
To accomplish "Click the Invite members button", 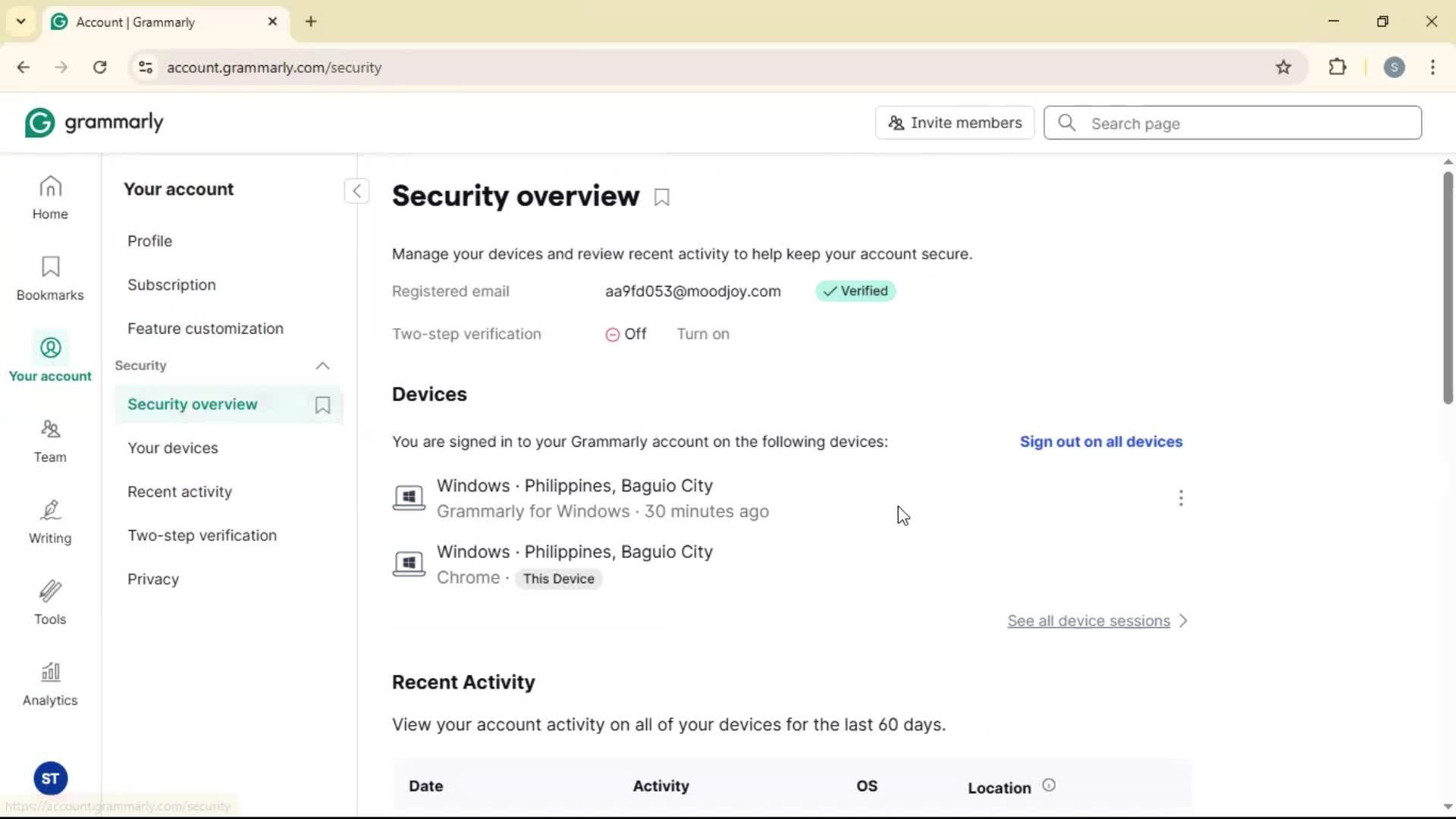I will (955, 123).
